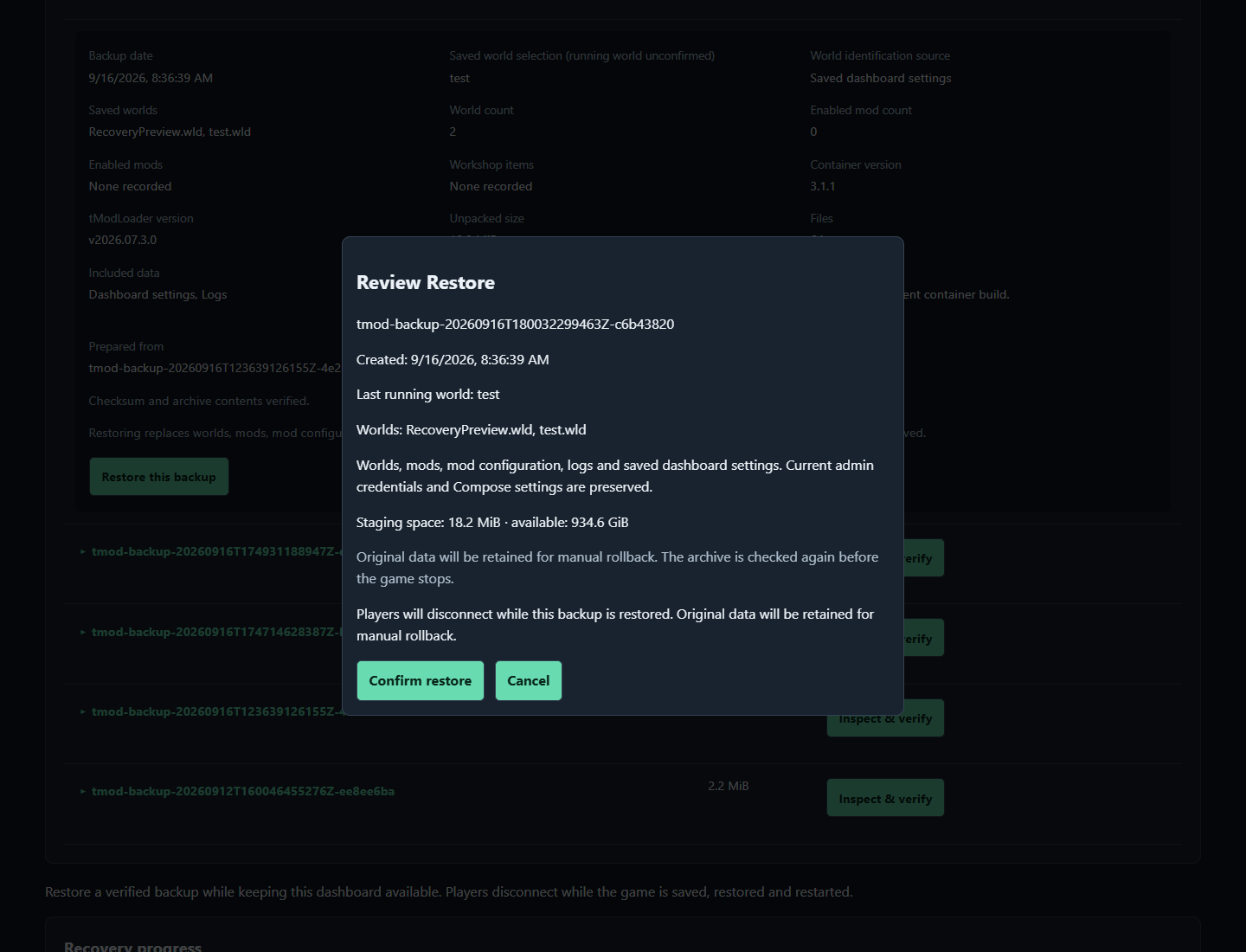Click the Last running world: test line

[x=428, y=394]
